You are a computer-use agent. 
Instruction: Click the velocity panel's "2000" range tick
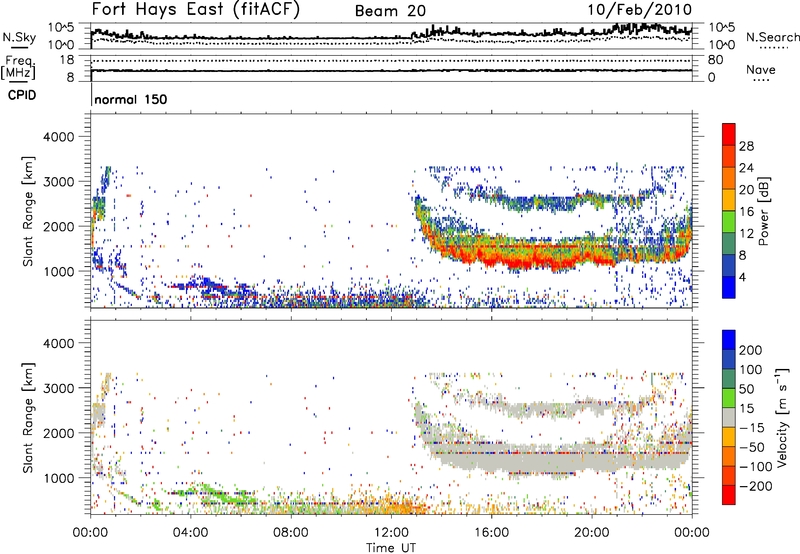tap(59, 433)
